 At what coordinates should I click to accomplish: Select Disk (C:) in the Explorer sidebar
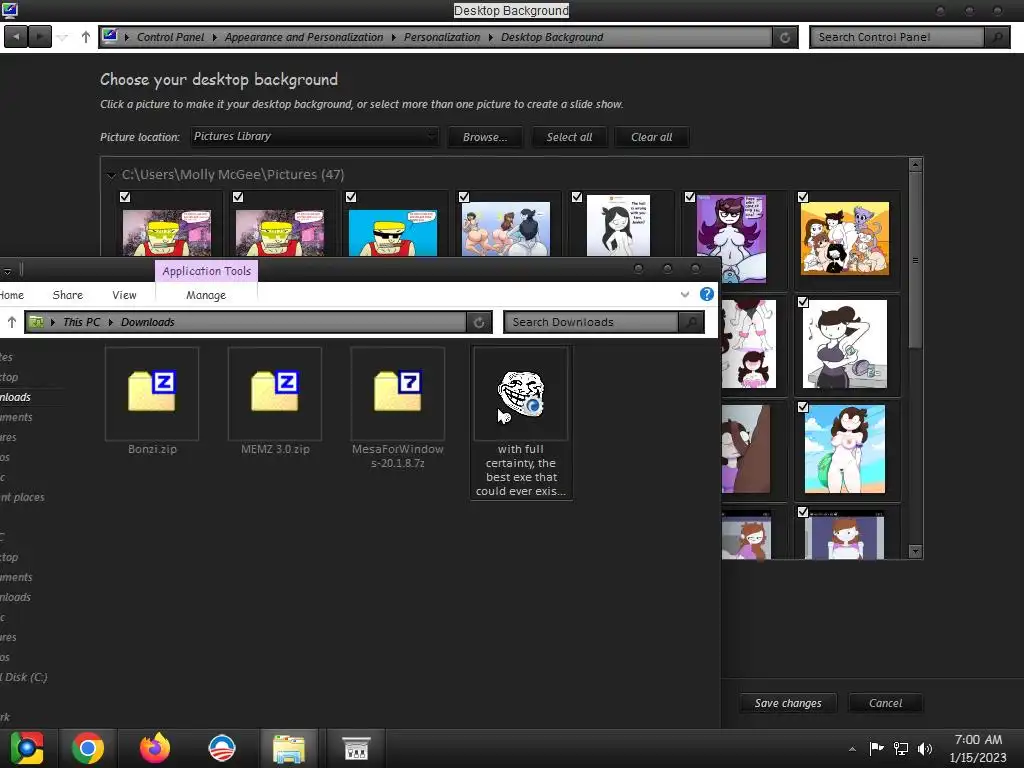coord(24,677)
